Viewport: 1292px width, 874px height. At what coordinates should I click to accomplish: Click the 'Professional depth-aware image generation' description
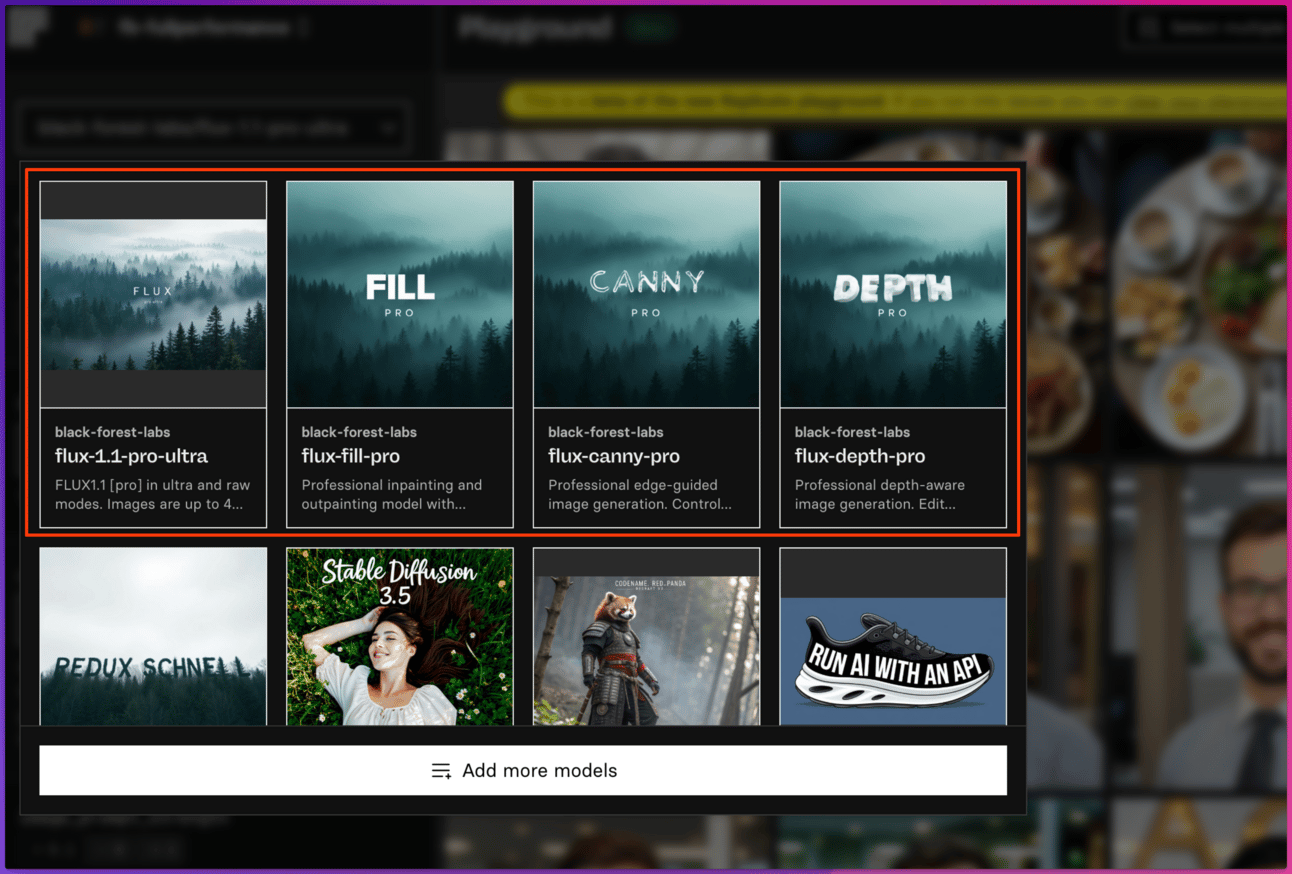(880, 494)
